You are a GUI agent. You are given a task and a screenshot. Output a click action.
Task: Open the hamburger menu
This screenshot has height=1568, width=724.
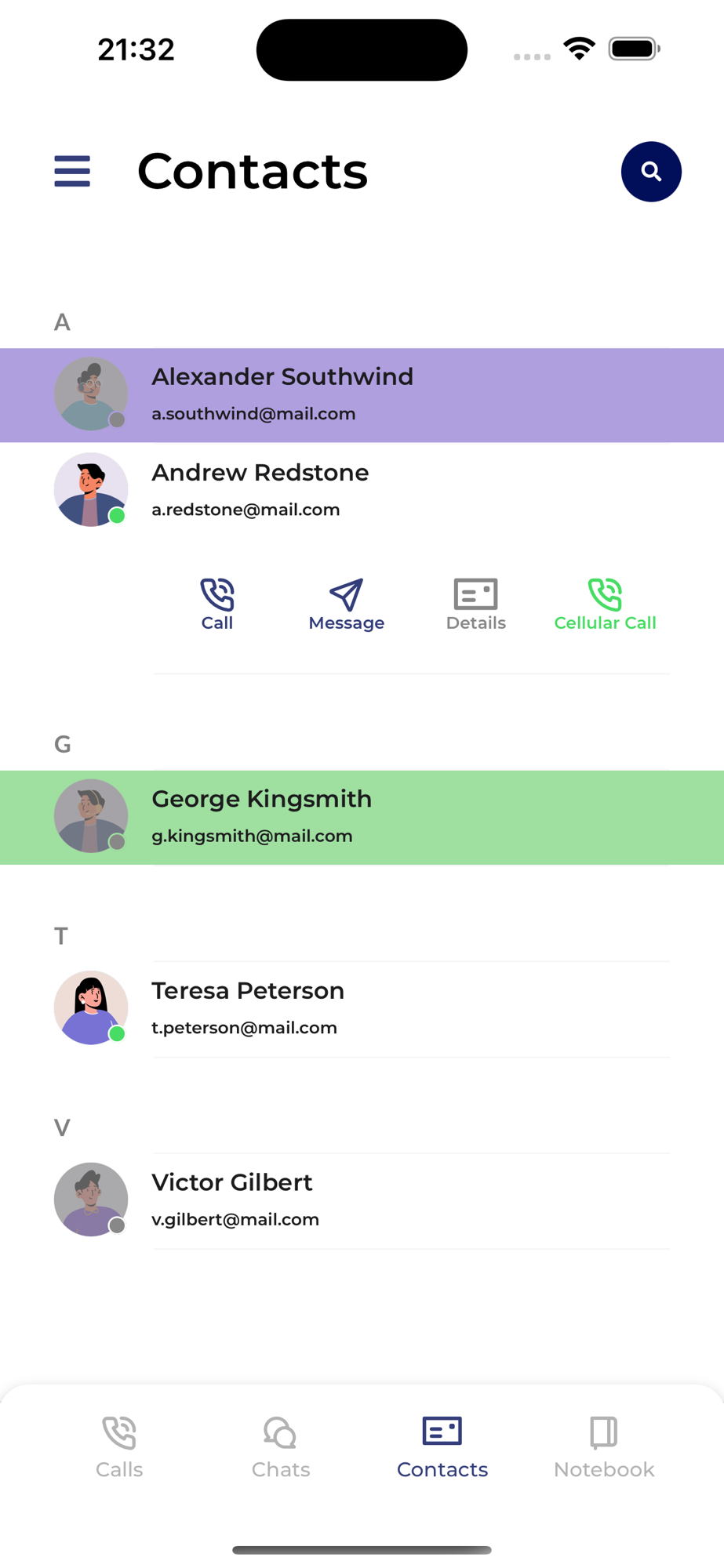tap(72, 171)
